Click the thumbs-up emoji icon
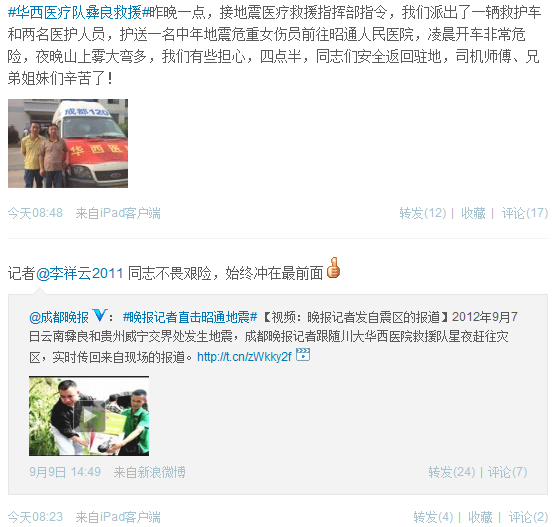The height and width of the screenshot is (527, 555). (x=333, y=268)
